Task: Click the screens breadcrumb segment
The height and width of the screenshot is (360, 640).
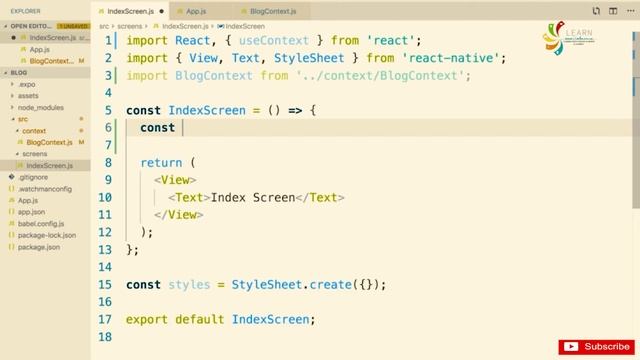Action: click(x=130, y=26)
